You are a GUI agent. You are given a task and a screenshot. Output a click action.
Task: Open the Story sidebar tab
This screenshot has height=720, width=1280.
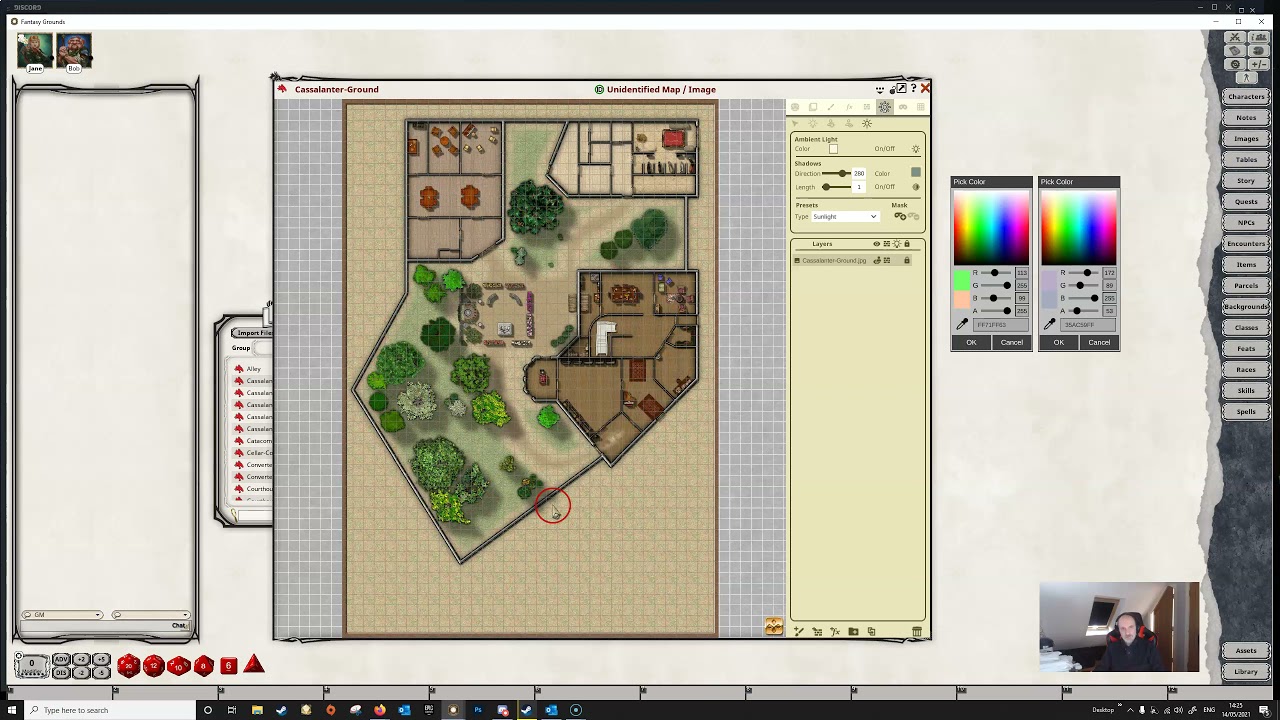tap(1246, 181)
